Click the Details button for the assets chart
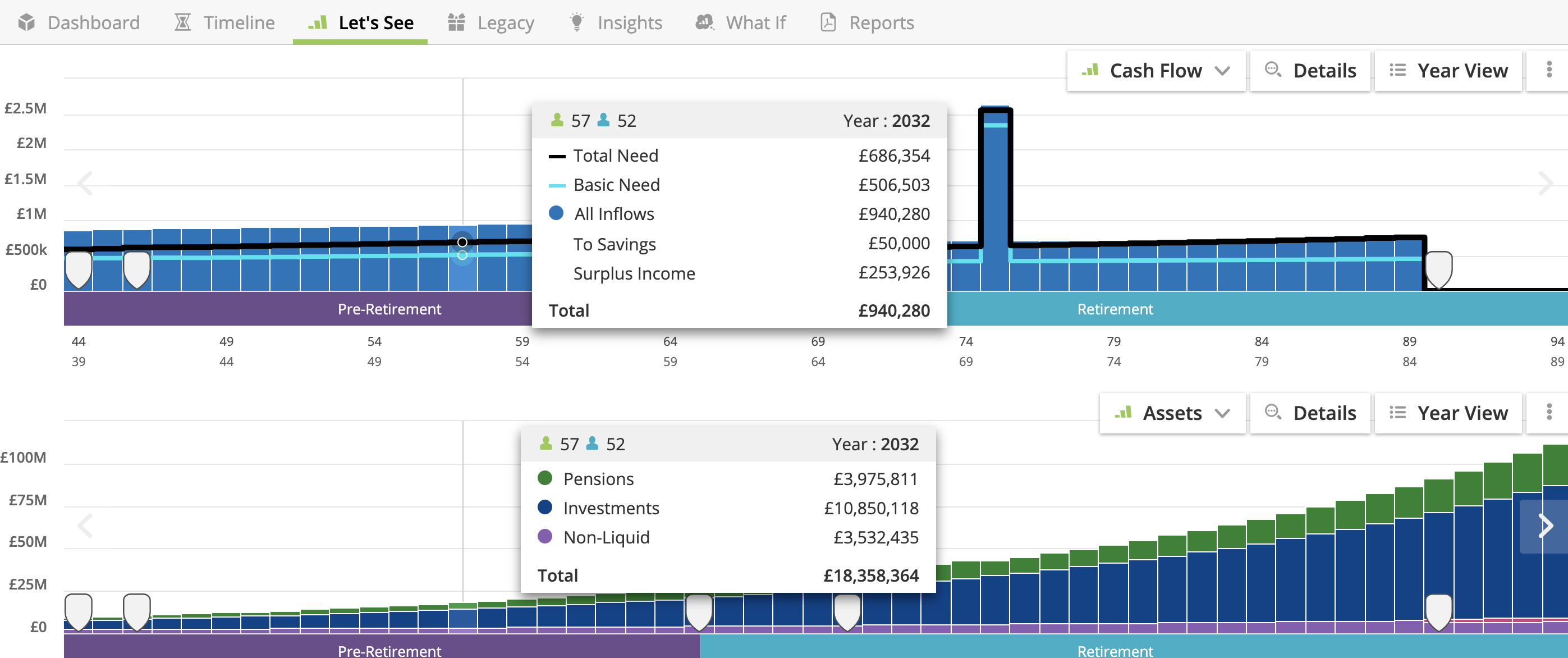 coord(1310,413)
